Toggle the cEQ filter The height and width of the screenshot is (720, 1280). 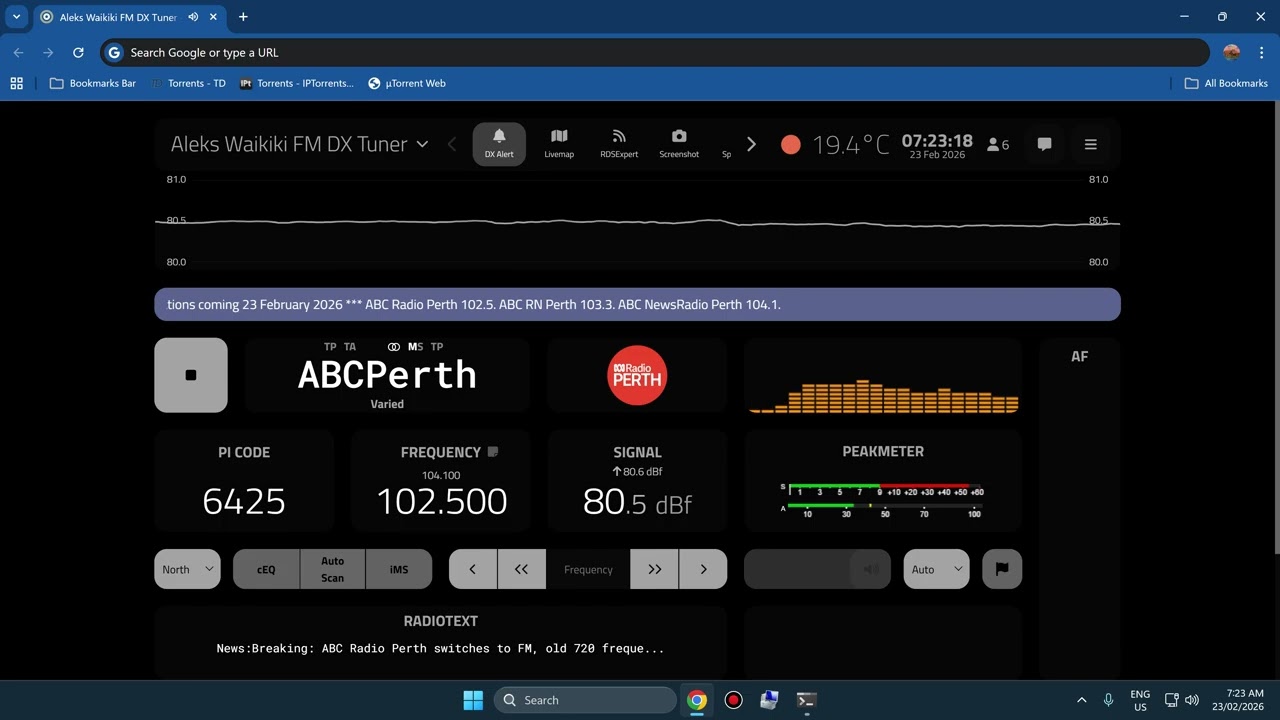(266, 569)
